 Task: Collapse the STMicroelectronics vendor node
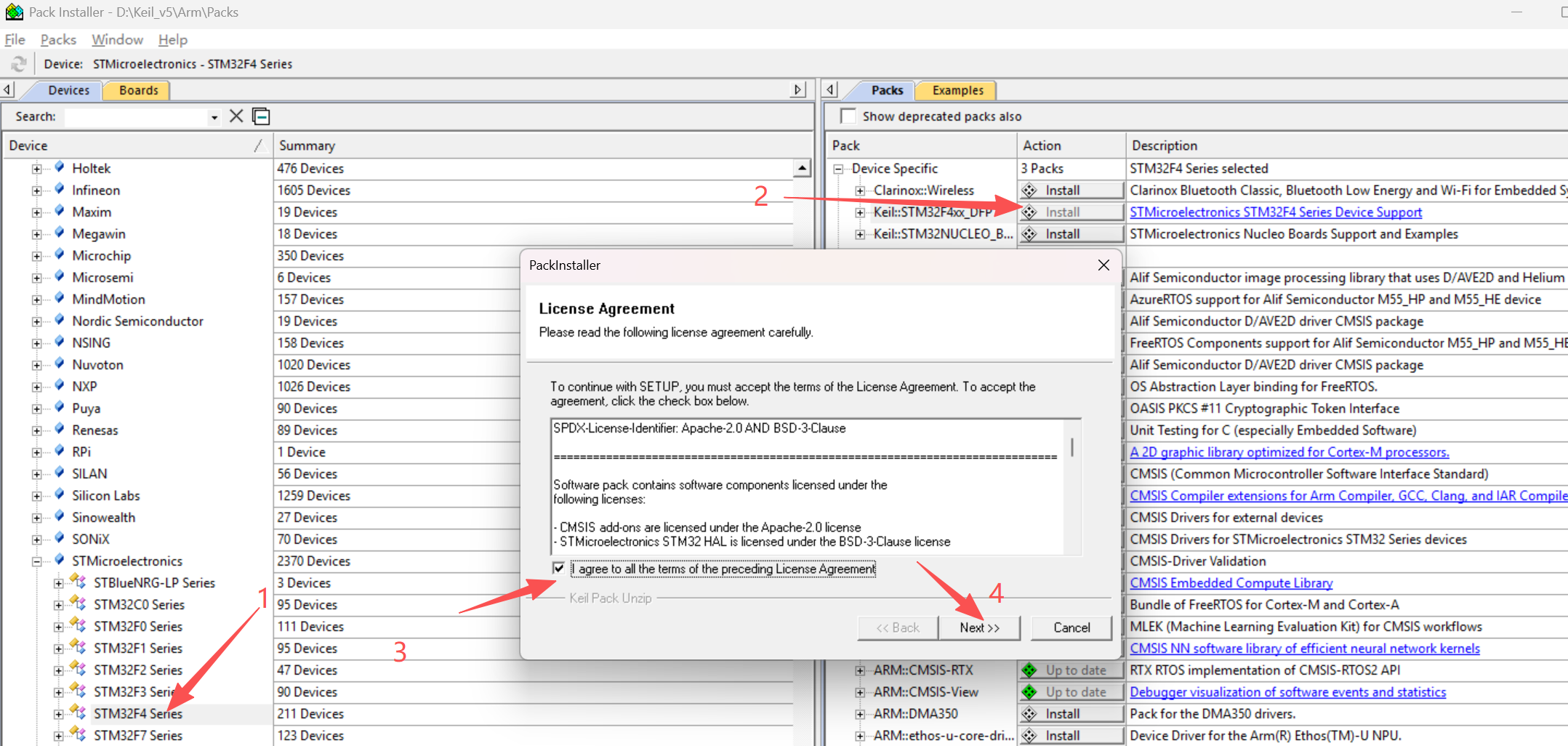36,561
